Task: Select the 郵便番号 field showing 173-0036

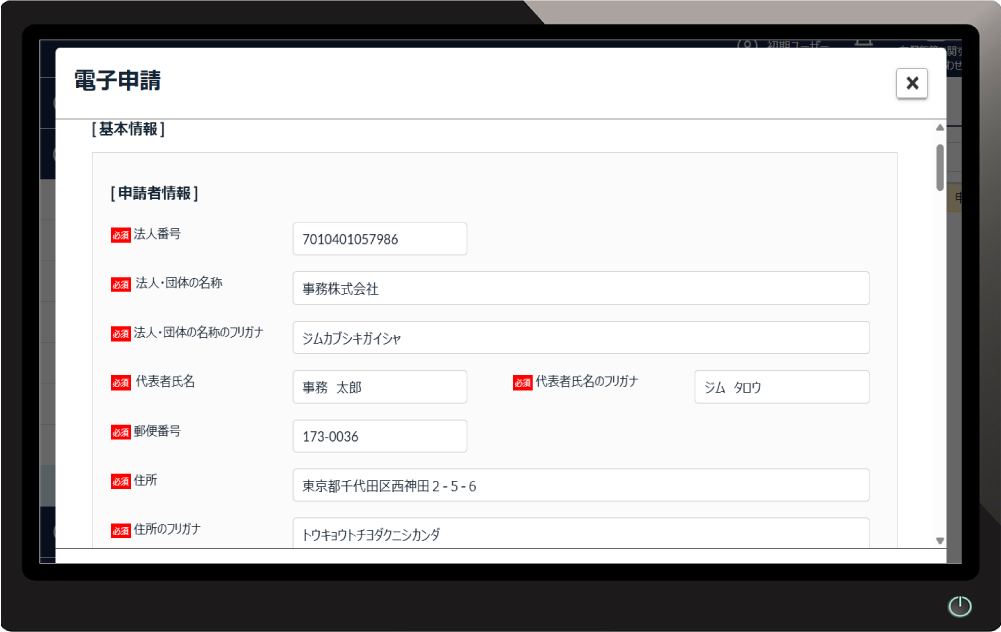Action: [378, 436]
